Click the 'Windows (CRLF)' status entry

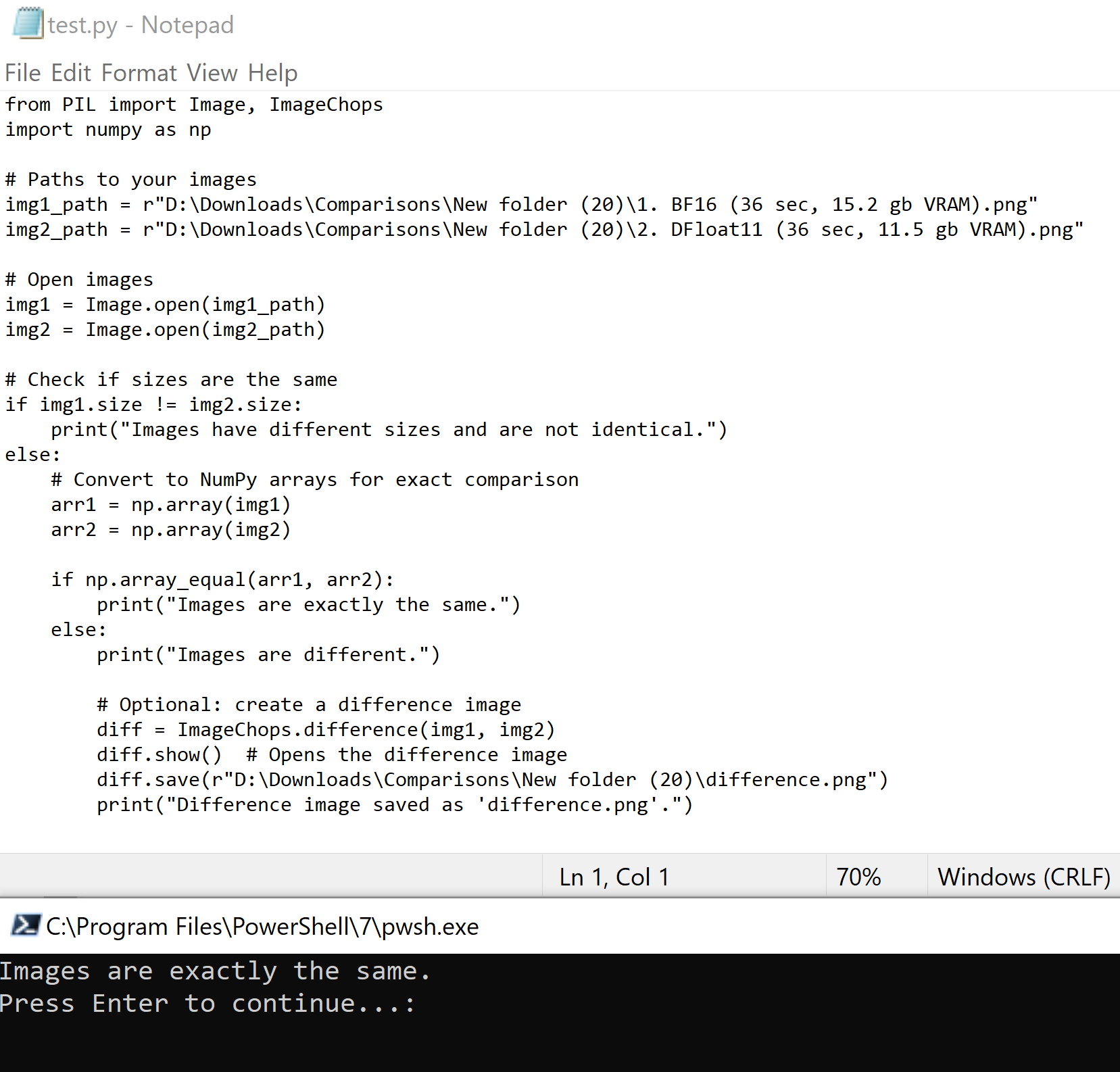pos(1023,877)
